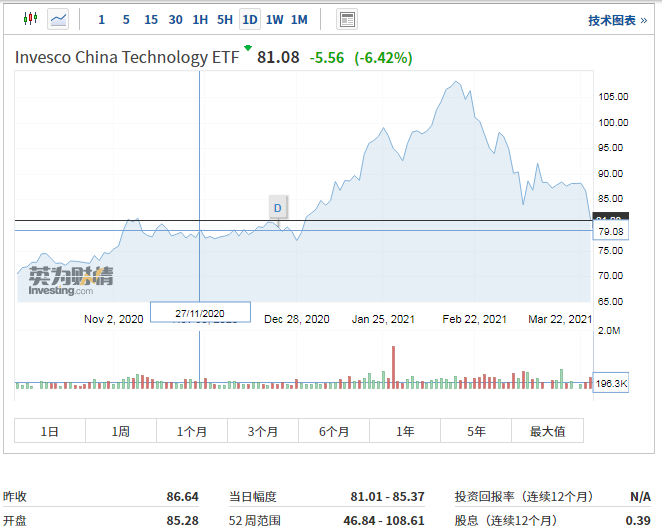This screenshot has width=662, height=526.
Task: Select the 5-minute interval
Action: coord(125,19)
